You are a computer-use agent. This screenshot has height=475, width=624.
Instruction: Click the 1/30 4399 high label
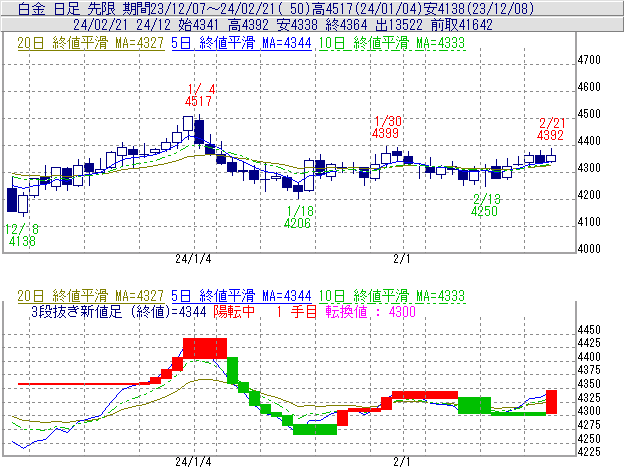click(x=386, y=127)
